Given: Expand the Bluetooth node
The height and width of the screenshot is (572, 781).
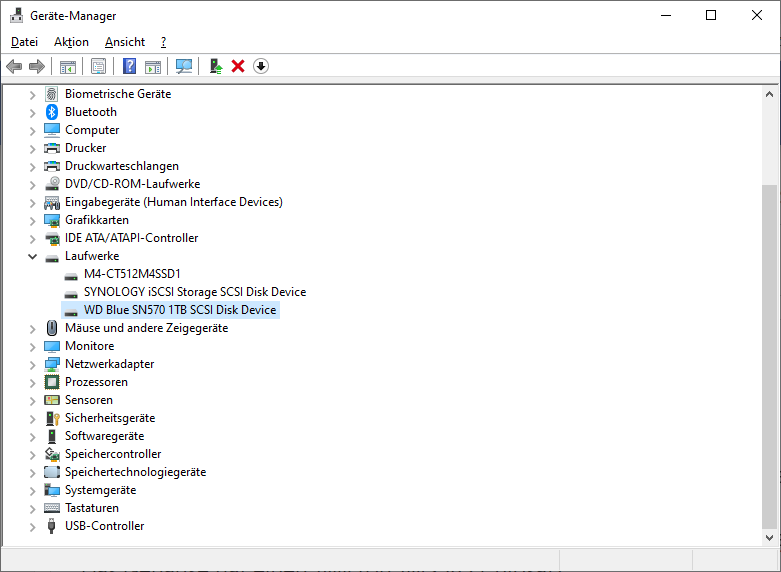Looking at the screenshot, I should click(32, 113).
